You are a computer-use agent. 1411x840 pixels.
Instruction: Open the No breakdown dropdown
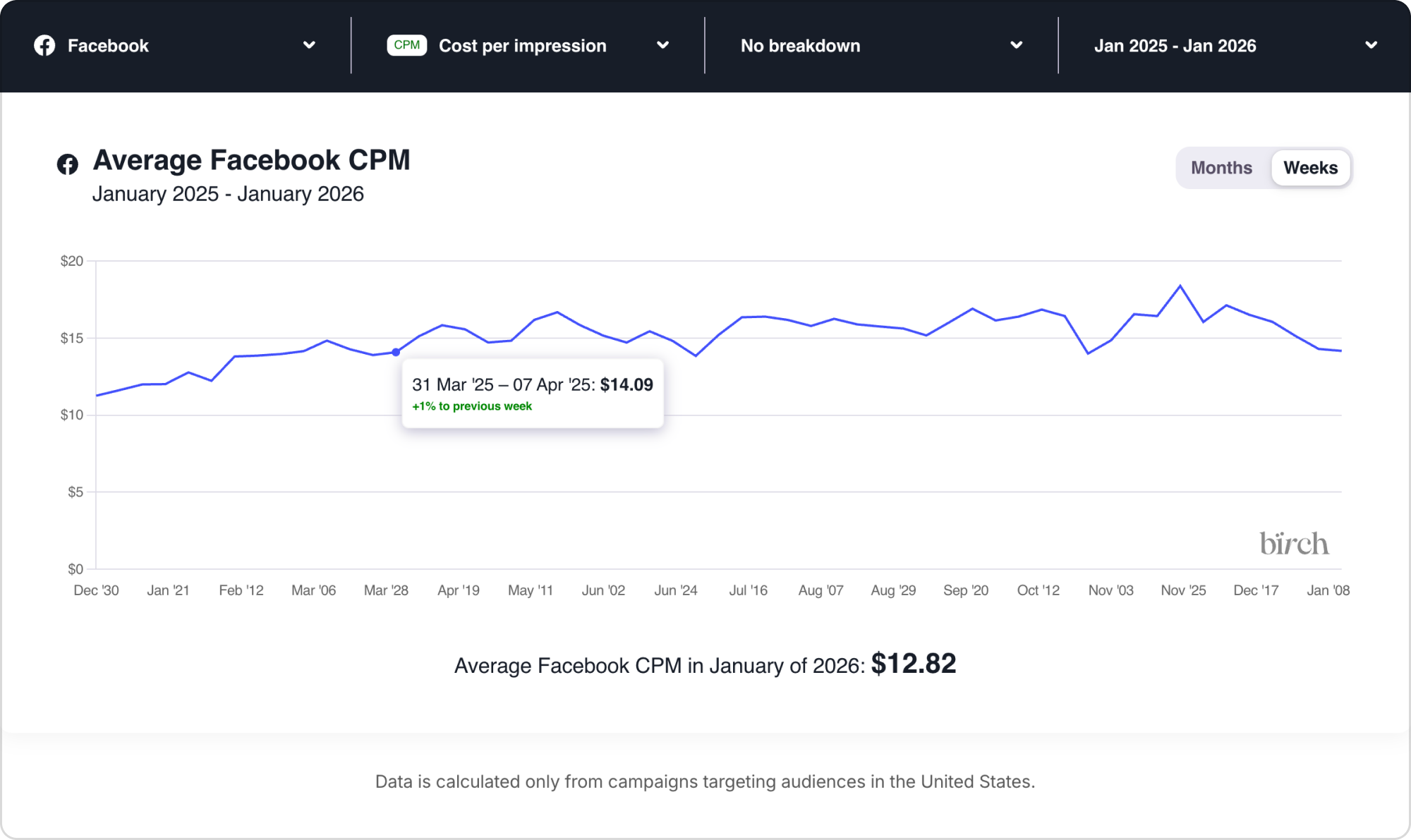pyautogui.click(x=799, y=45)
